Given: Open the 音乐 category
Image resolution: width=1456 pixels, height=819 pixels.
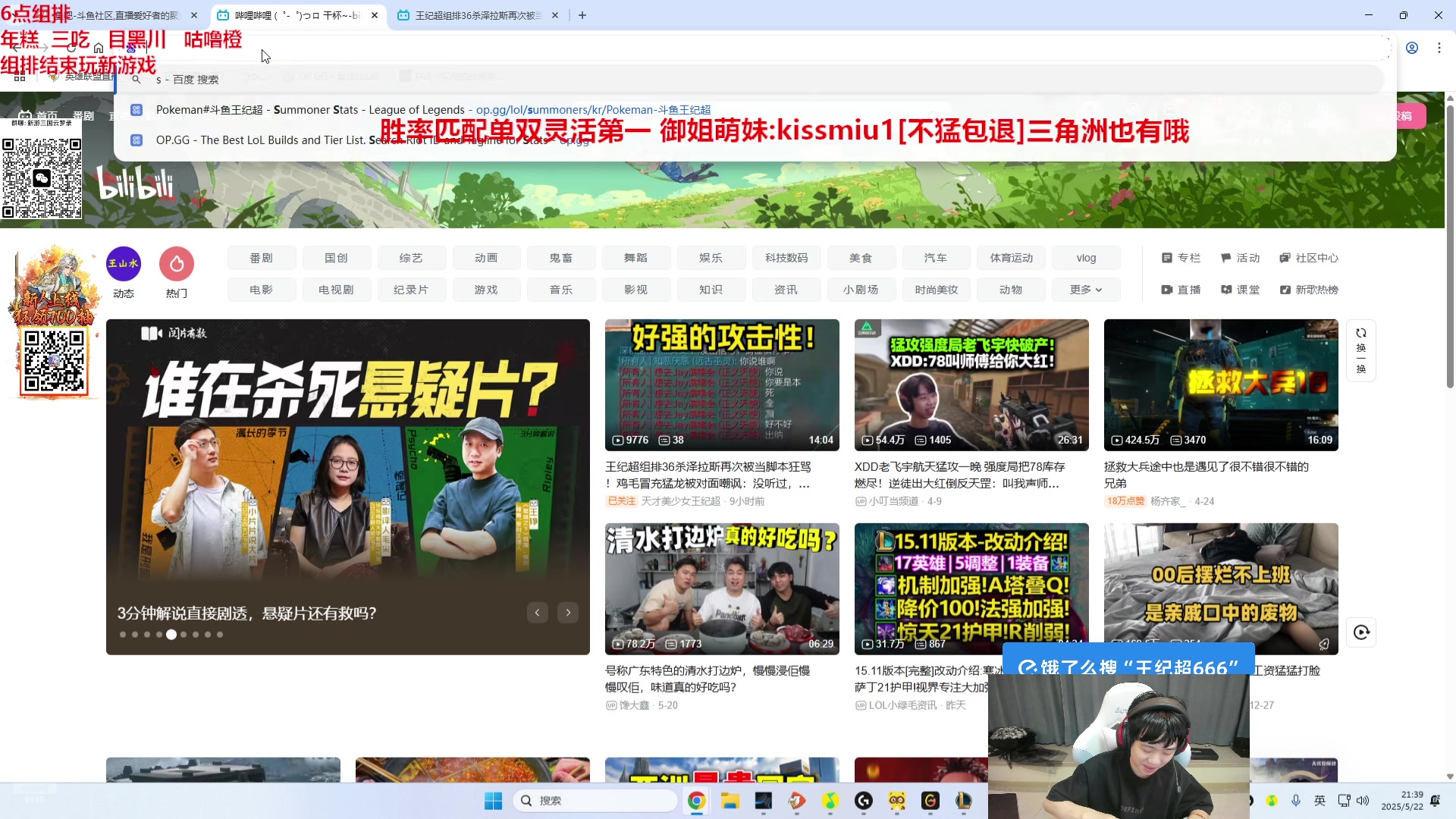Looking at the screenshot, I should pyautogui.click(x=561, y=290).
